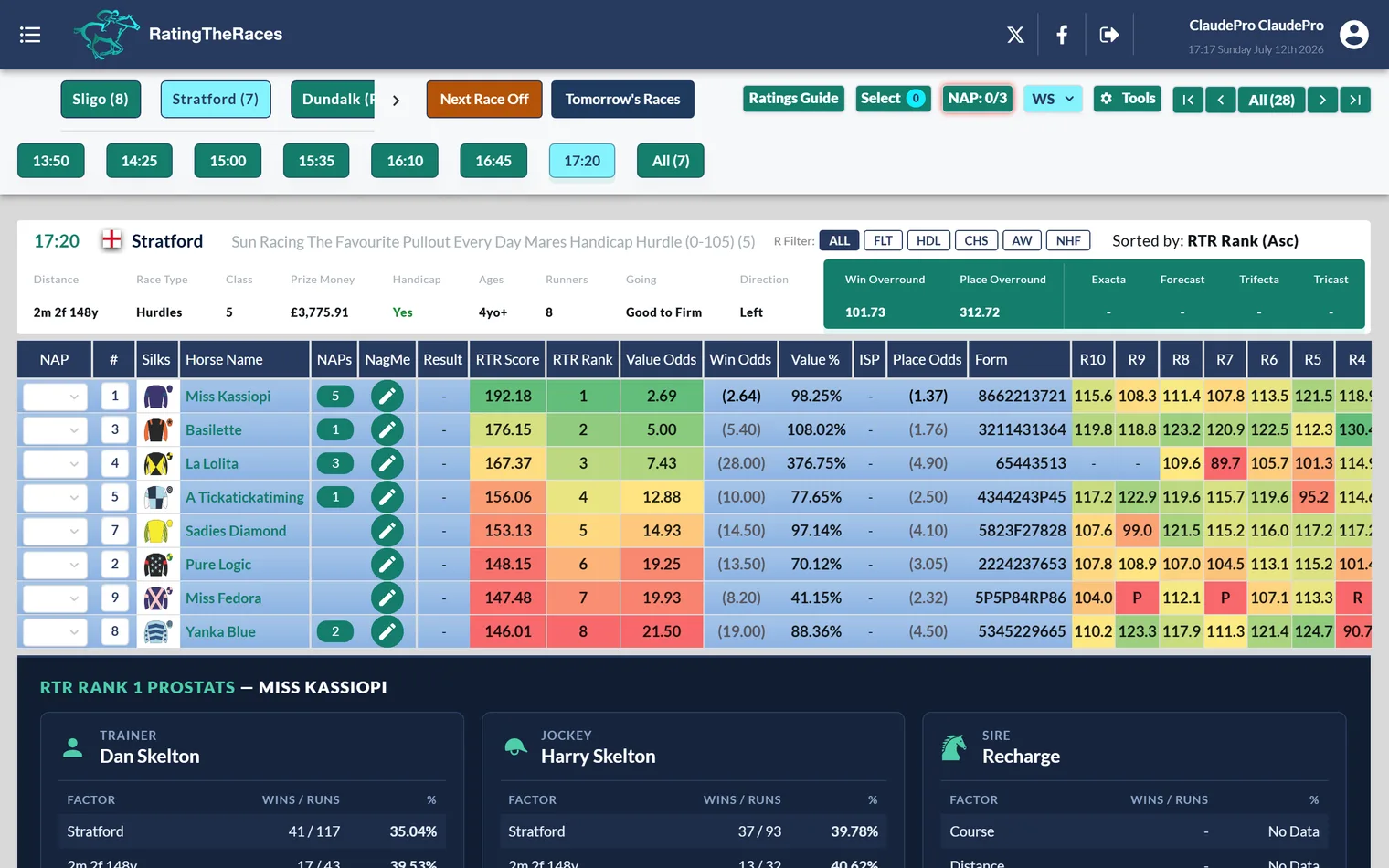The image size is (1389, 868).
Task: Click Miss Kassiopi's jockey silks icon
Action: [x=158, y=396]
